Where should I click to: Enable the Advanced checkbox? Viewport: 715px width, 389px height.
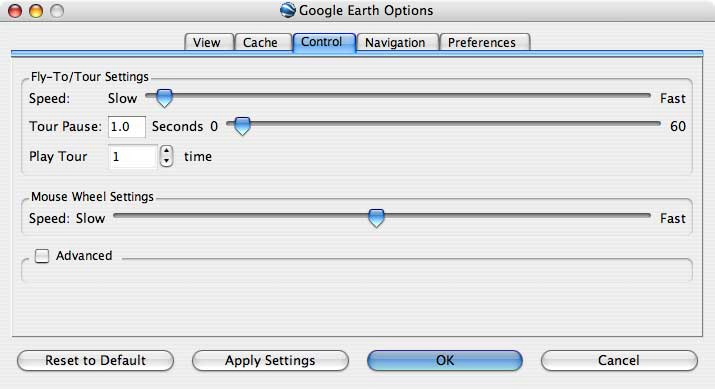point(42,255)
